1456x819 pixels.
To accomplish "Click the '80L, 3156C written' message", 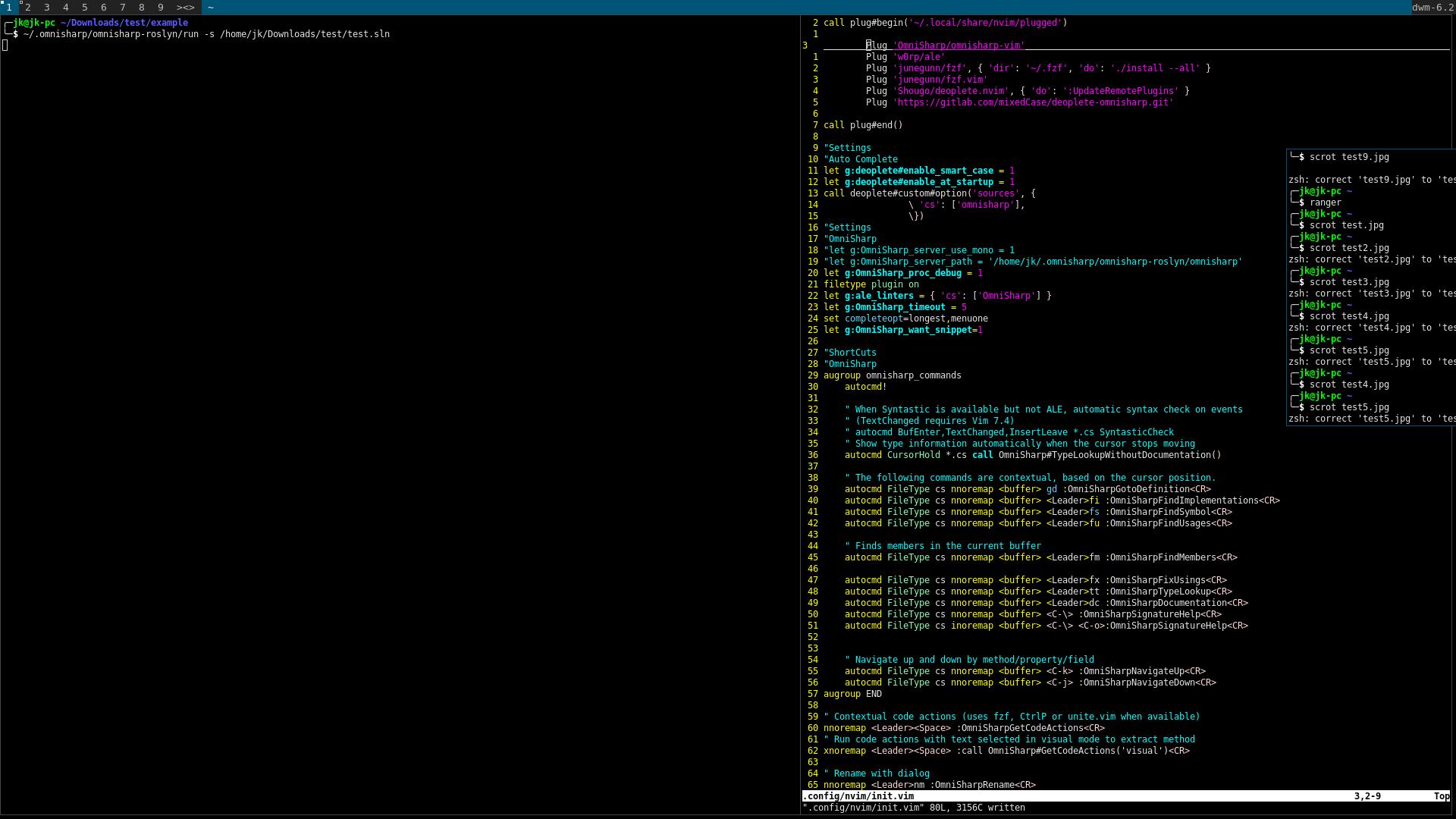I will click(x=977, y=808).
